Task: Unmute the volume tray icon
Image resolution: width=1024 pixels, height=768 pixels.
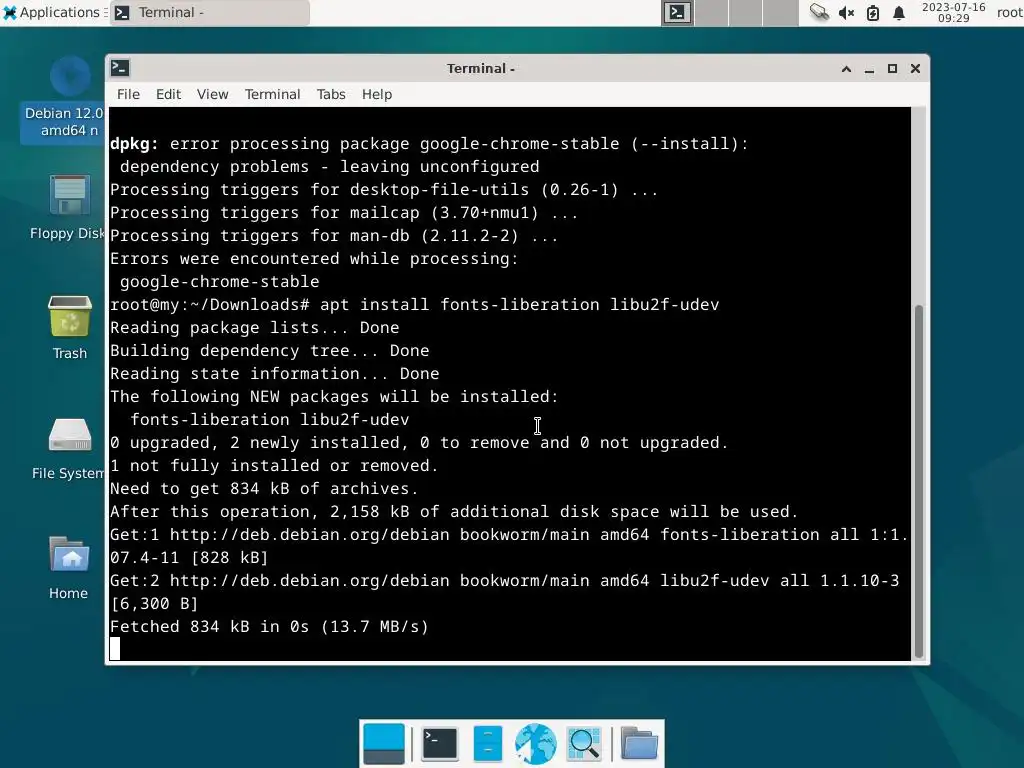Action: coord(846,12)
